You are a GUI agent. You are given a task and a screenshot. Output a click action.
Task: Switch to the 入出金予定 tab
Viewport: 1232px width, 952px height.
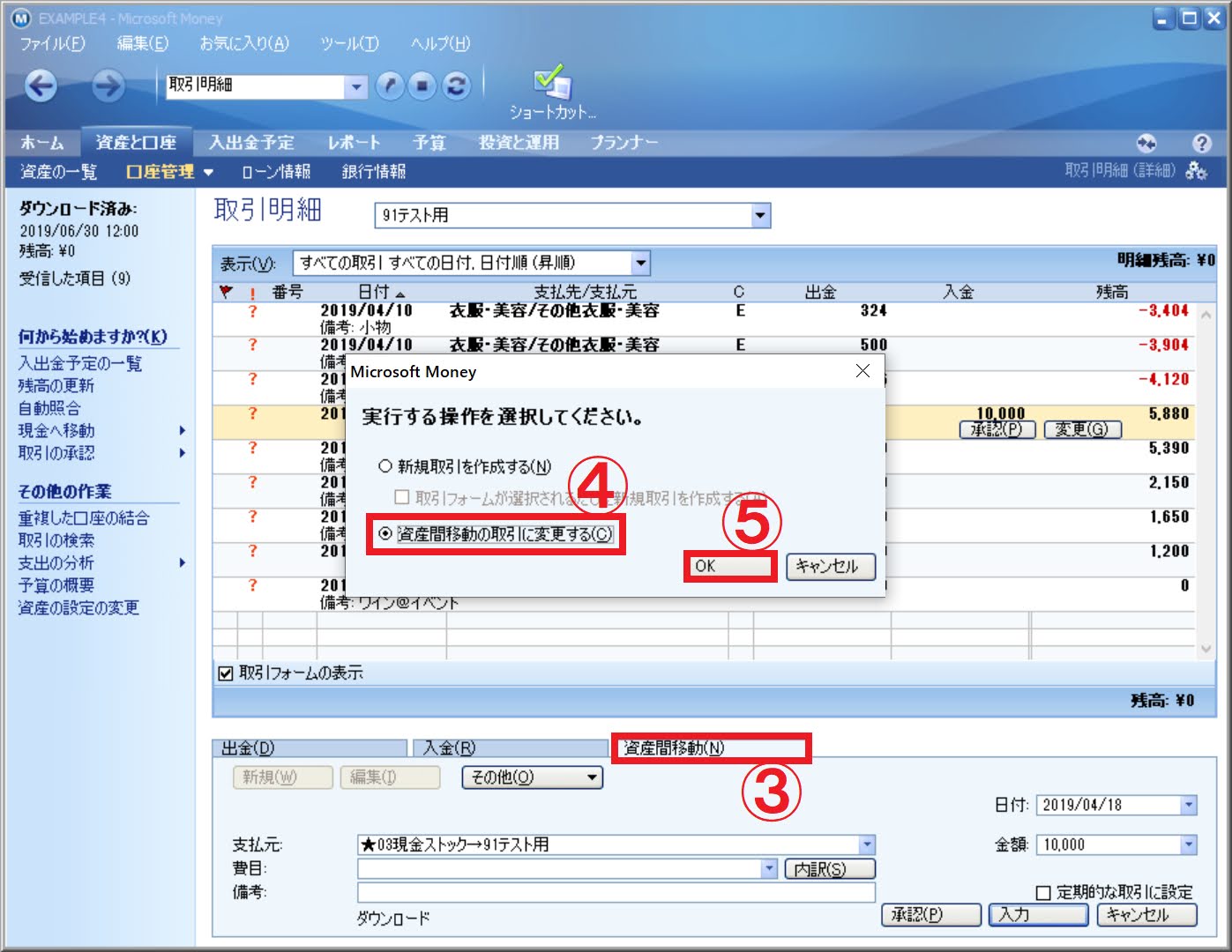(251, 143)
